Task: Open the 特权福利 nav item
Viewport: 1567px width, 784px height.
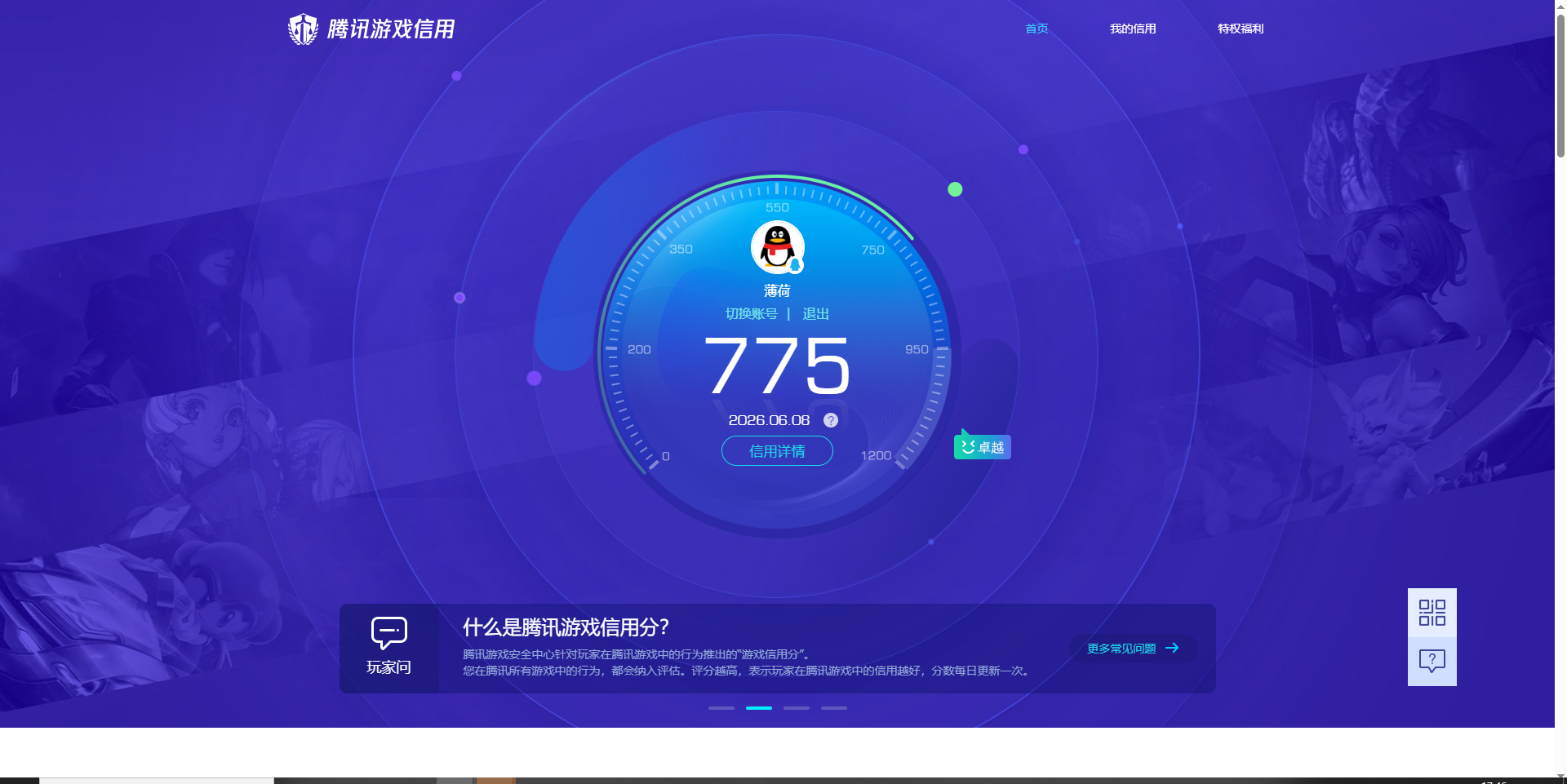Action: coord(1241,29)
